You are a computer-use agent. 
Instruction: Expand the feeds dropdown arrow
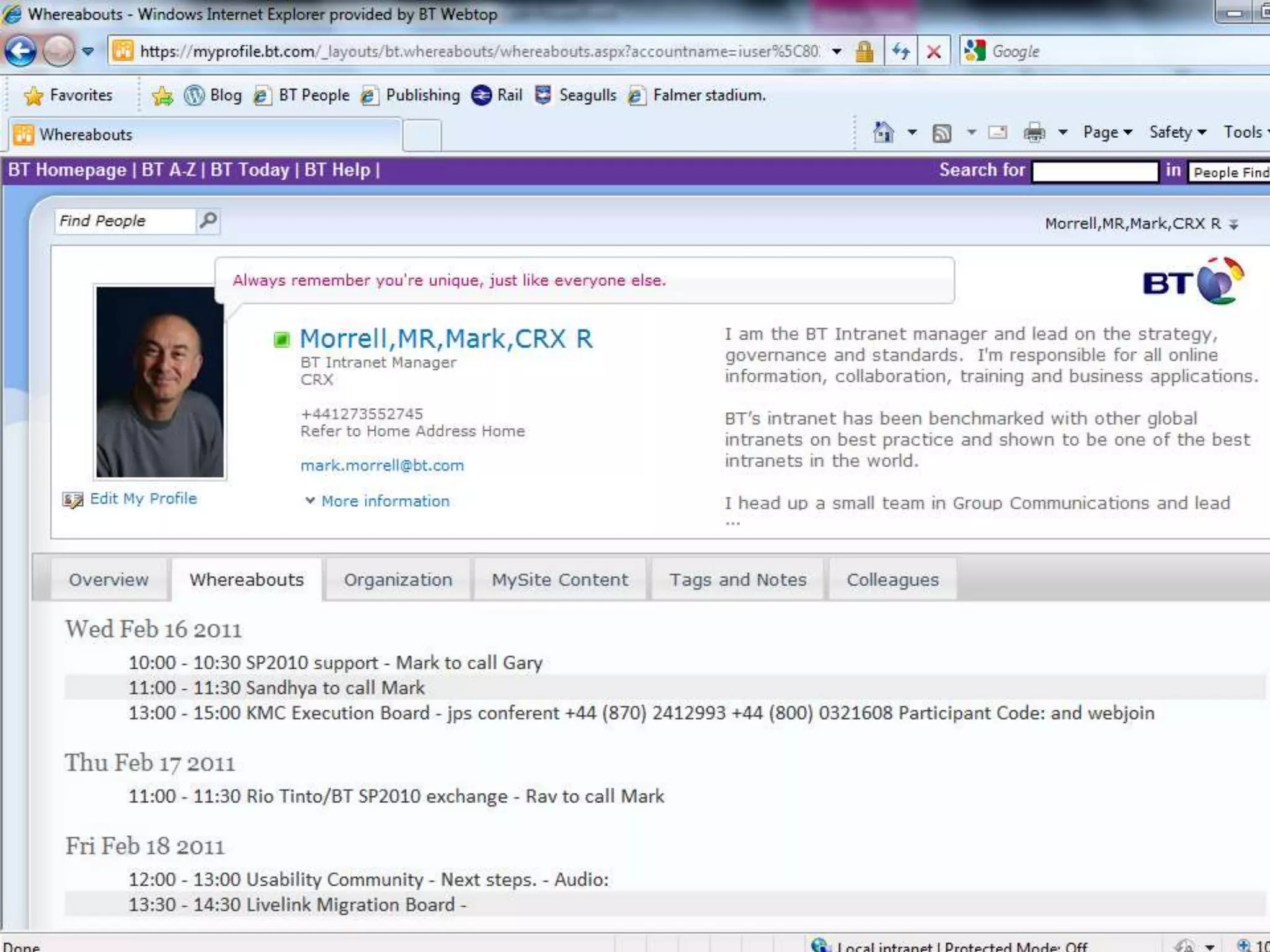click(972, 132)
